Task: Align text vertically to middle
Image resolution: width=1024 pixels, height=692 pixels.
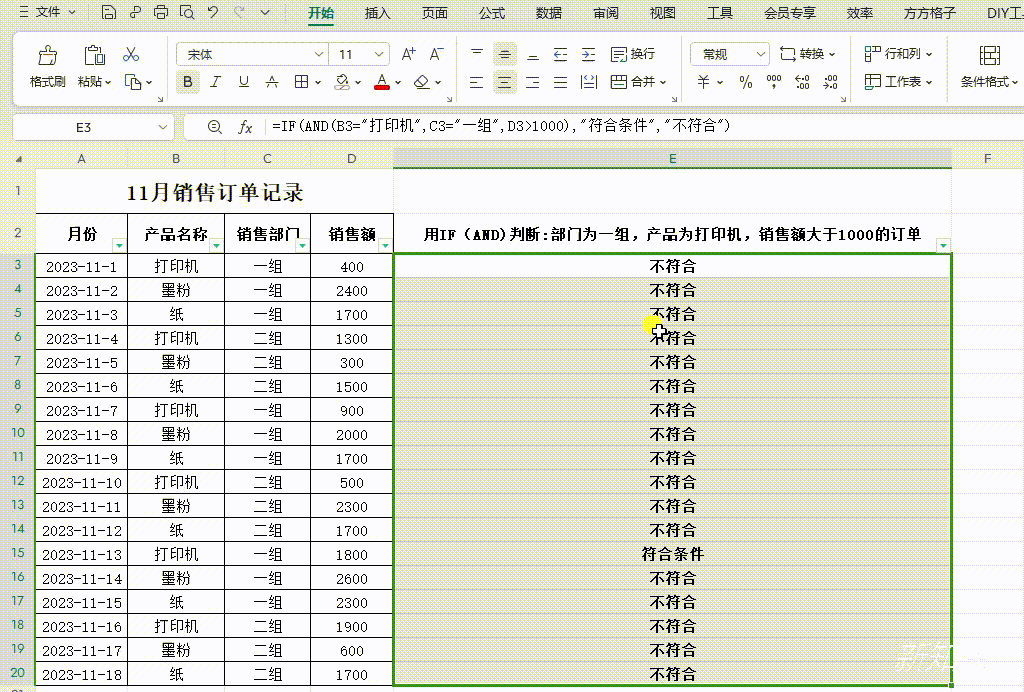Action: click(x=505, y=54)
